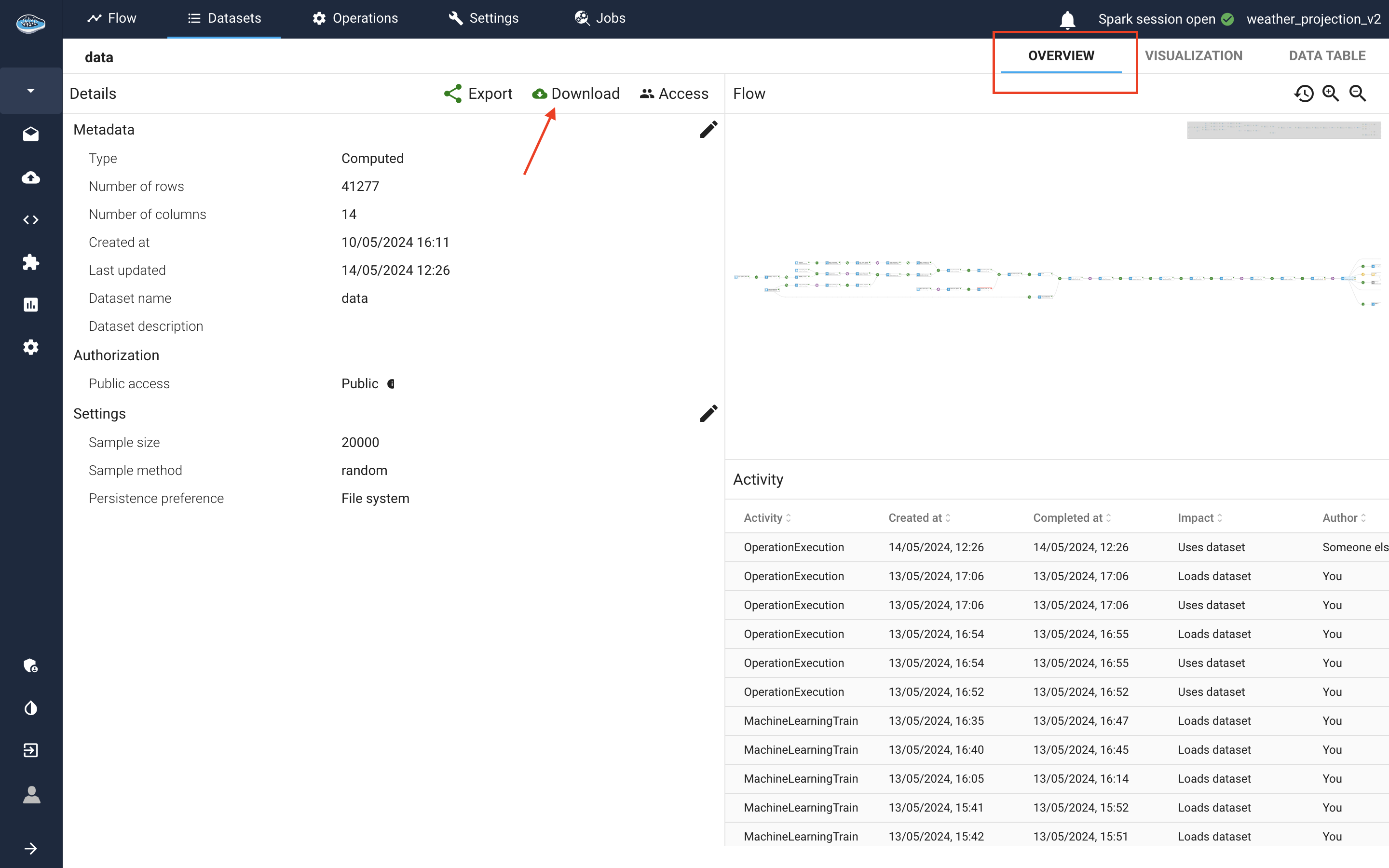This screenshot has width=1389, height=868.
Task: Select the cloud upload icon in sidebar
Action: point(30,177)
